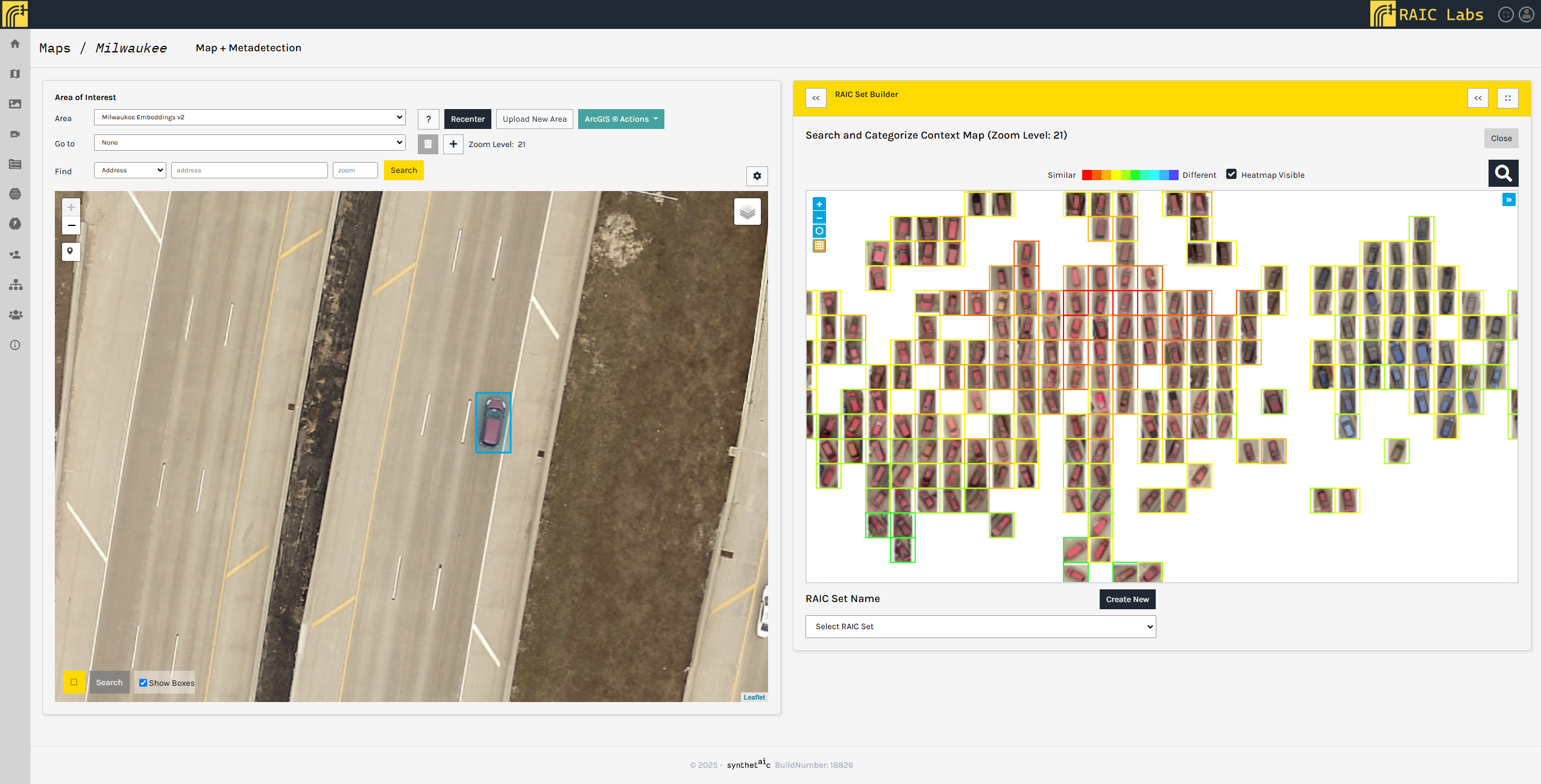The width and height of the screenshot is (1541, 784).
Task: Select the polygon tool in context map
Action: coord(819,231)
